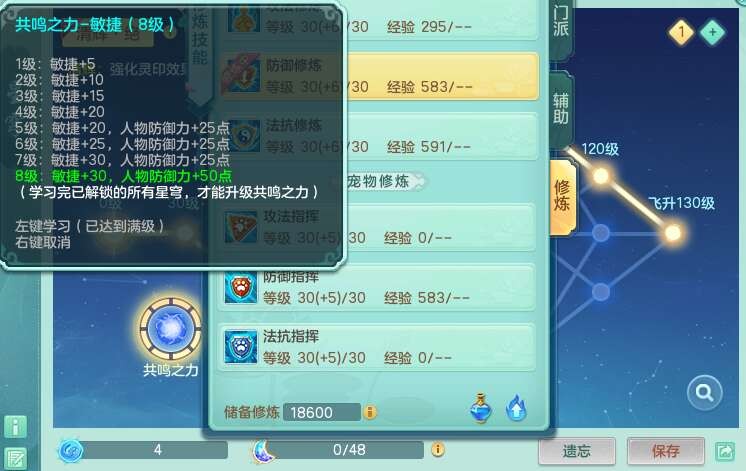
Task: Click the 遗忘 button
Action: click(x=577, y=451)
